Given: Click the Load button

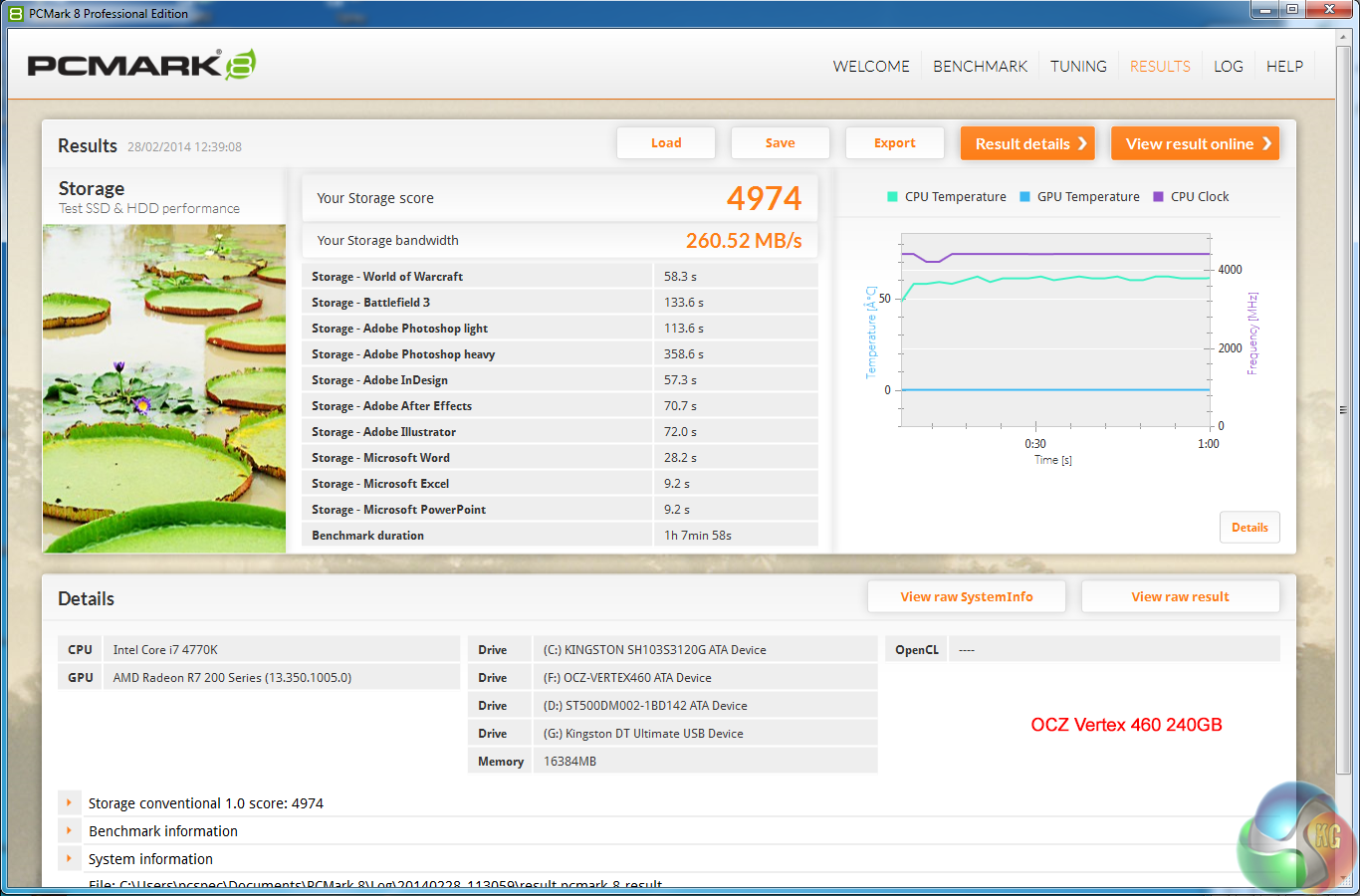Looking at the screenshot, I should pos(666,143).
